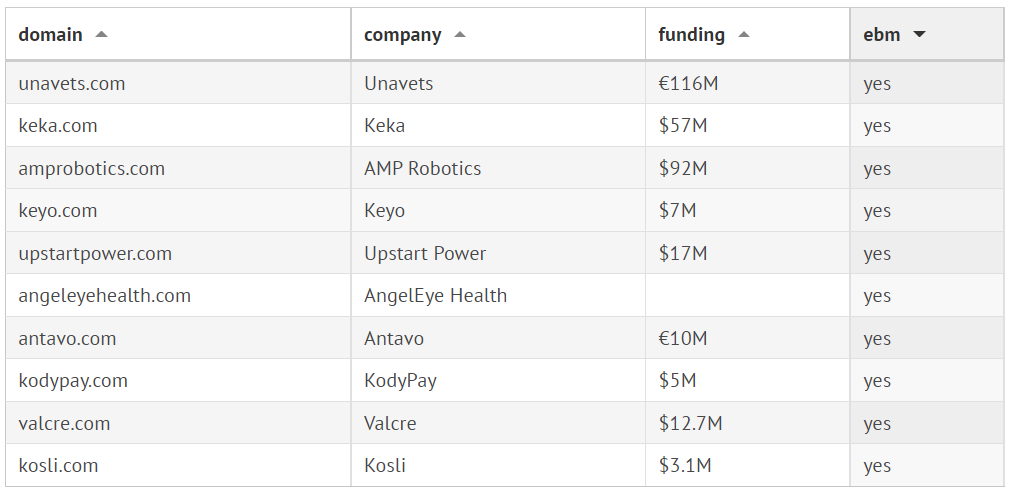This screenshot has width=1010, height=492.
Task: Click the company column sort arrow
Action: pos(459,35)
